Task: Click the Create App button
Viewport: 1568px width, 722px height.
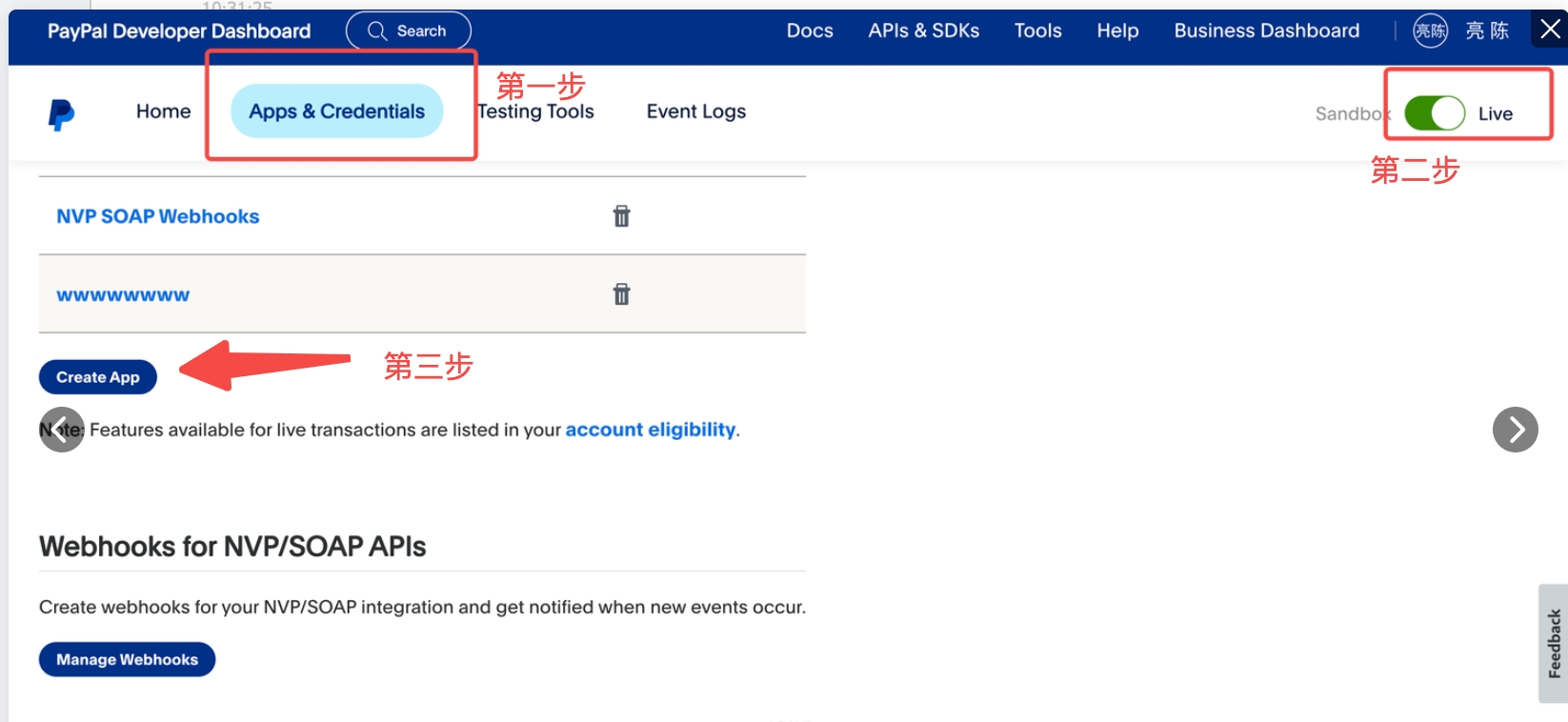Action: click(98, 377)
